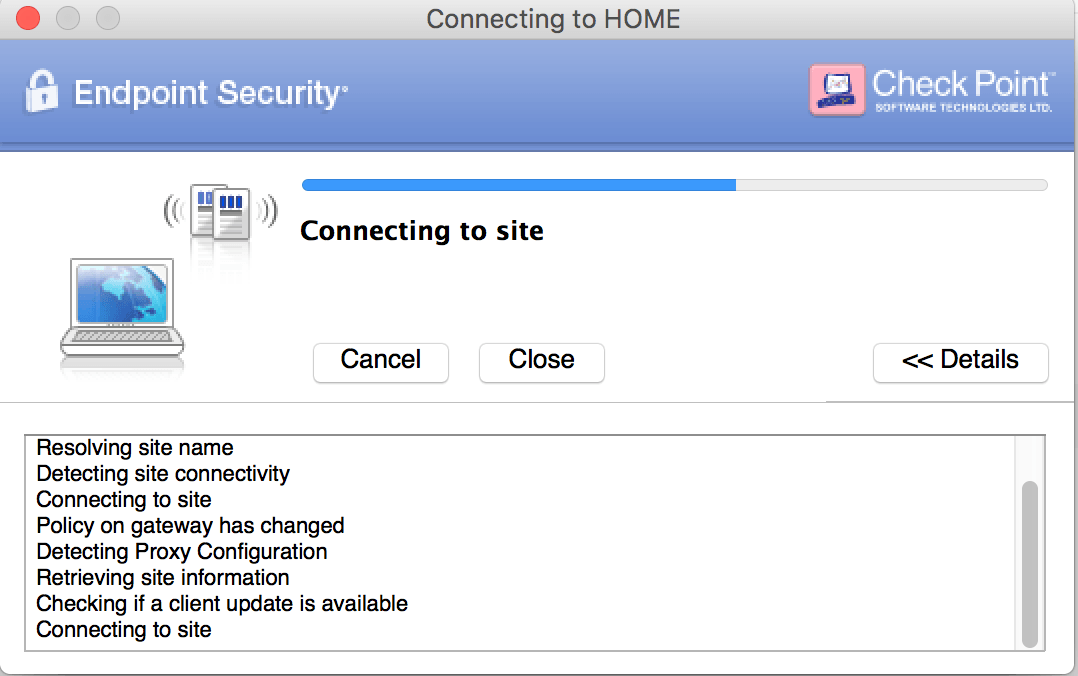Collapse the log with << Details
Screen dimensions: 1078x676
pyautogui.click(x=960, y=361)
